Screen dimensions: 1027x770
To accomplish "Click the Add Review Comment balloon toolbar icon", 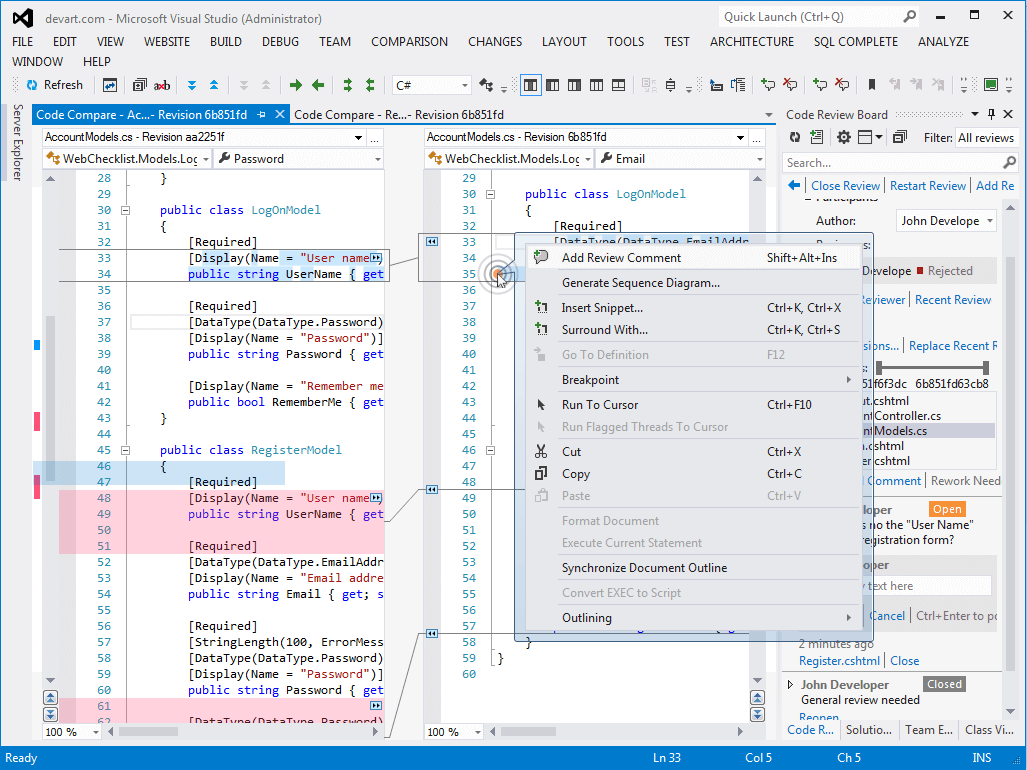I will coord(769,85).
